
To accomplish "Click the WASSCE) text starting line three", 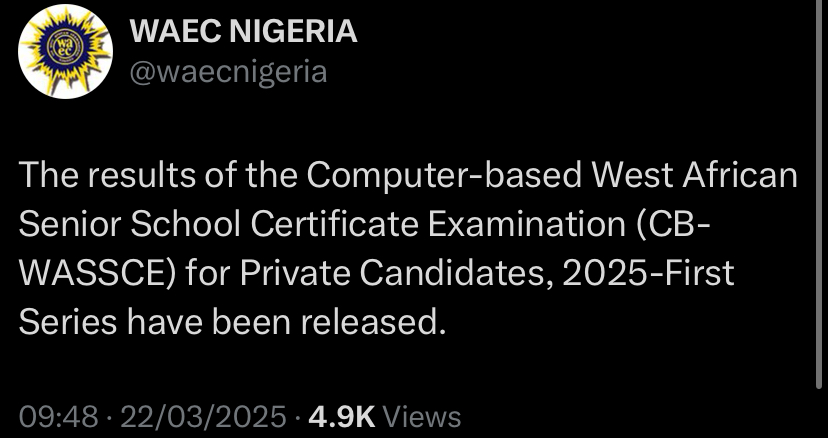I will coord(97,273).
